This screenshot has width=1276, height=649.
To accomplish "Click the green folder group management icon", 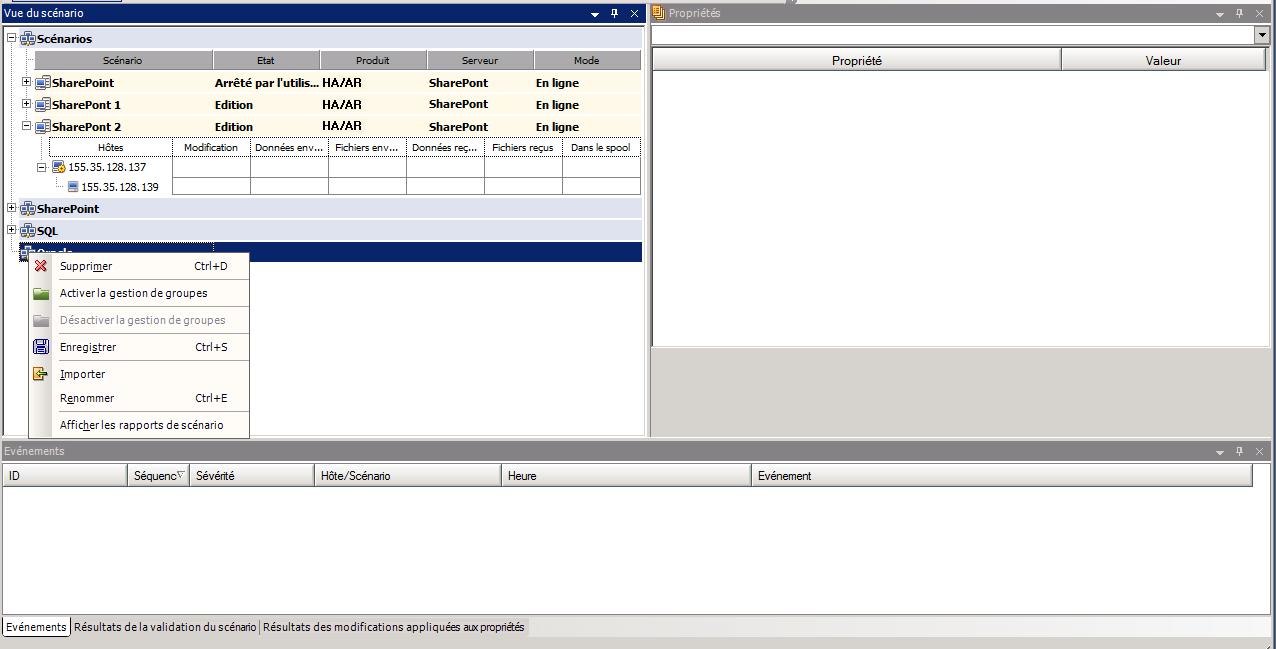I will point(41,293).
